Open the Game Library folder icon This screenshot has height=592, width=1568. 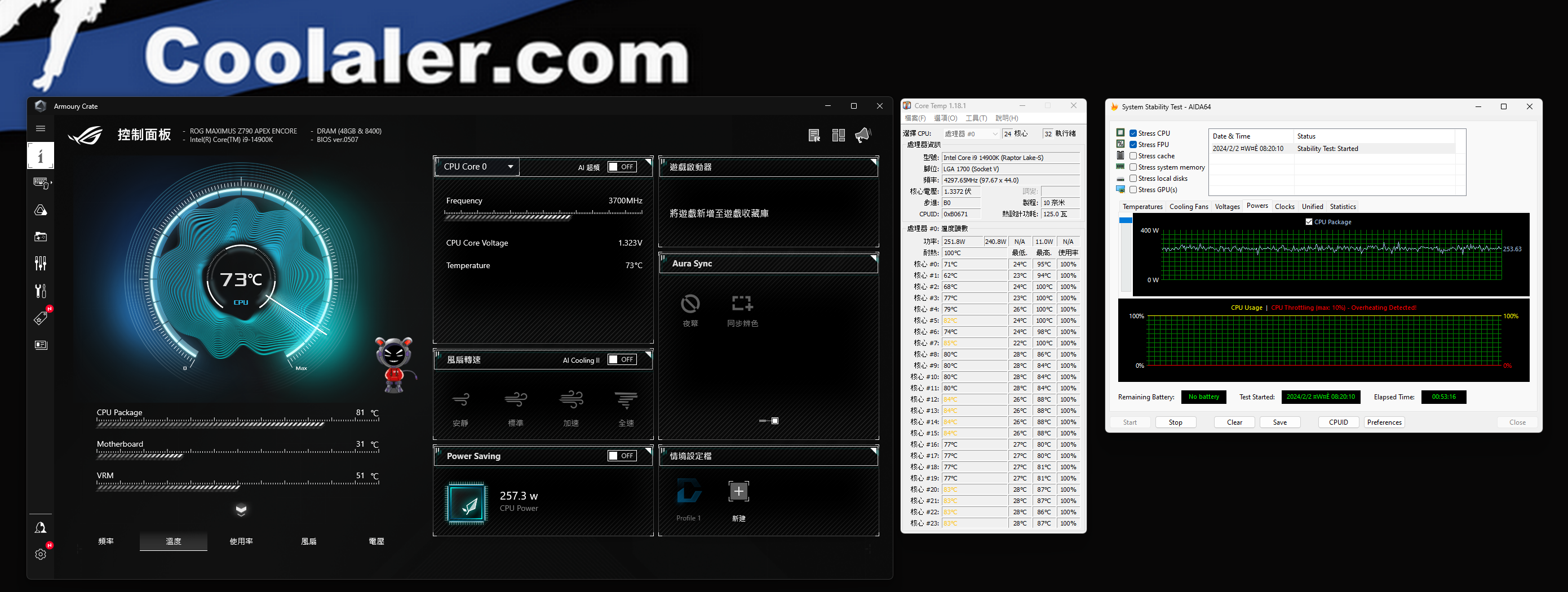[41, 237]
